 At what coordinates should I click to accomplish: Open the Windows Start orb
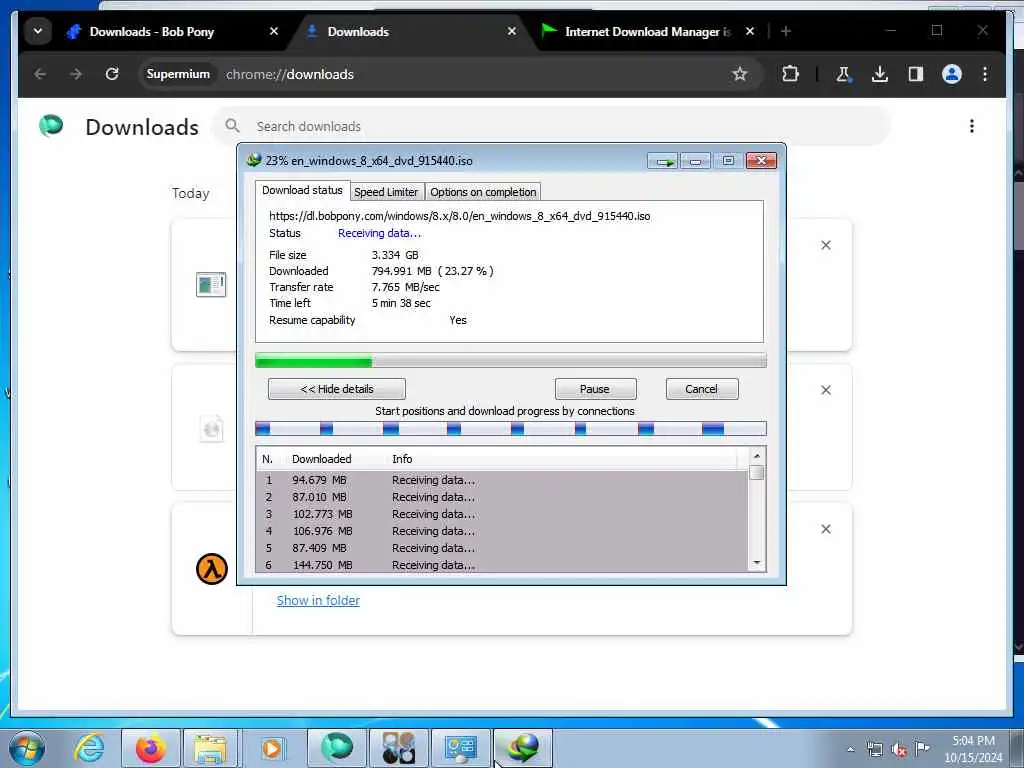click(x=27, y=748)
